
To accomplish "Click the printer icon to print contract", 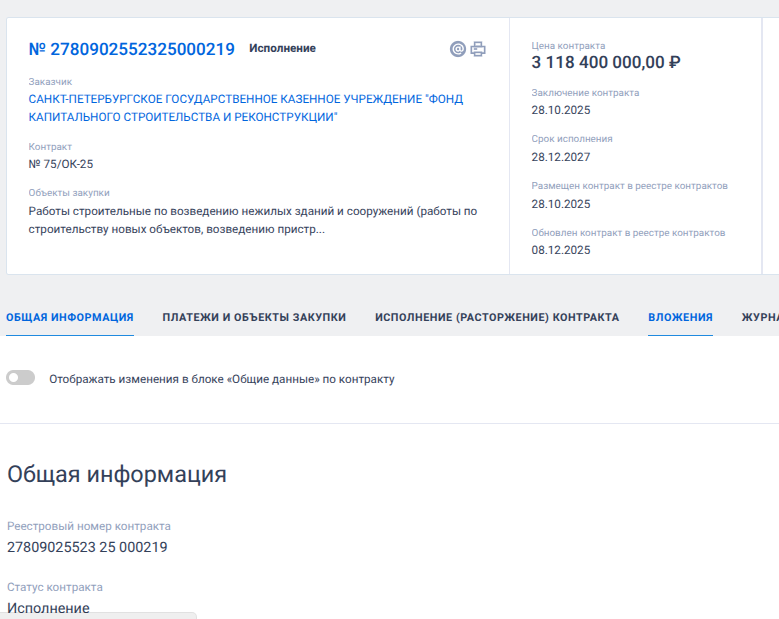I will click(478, 49).
